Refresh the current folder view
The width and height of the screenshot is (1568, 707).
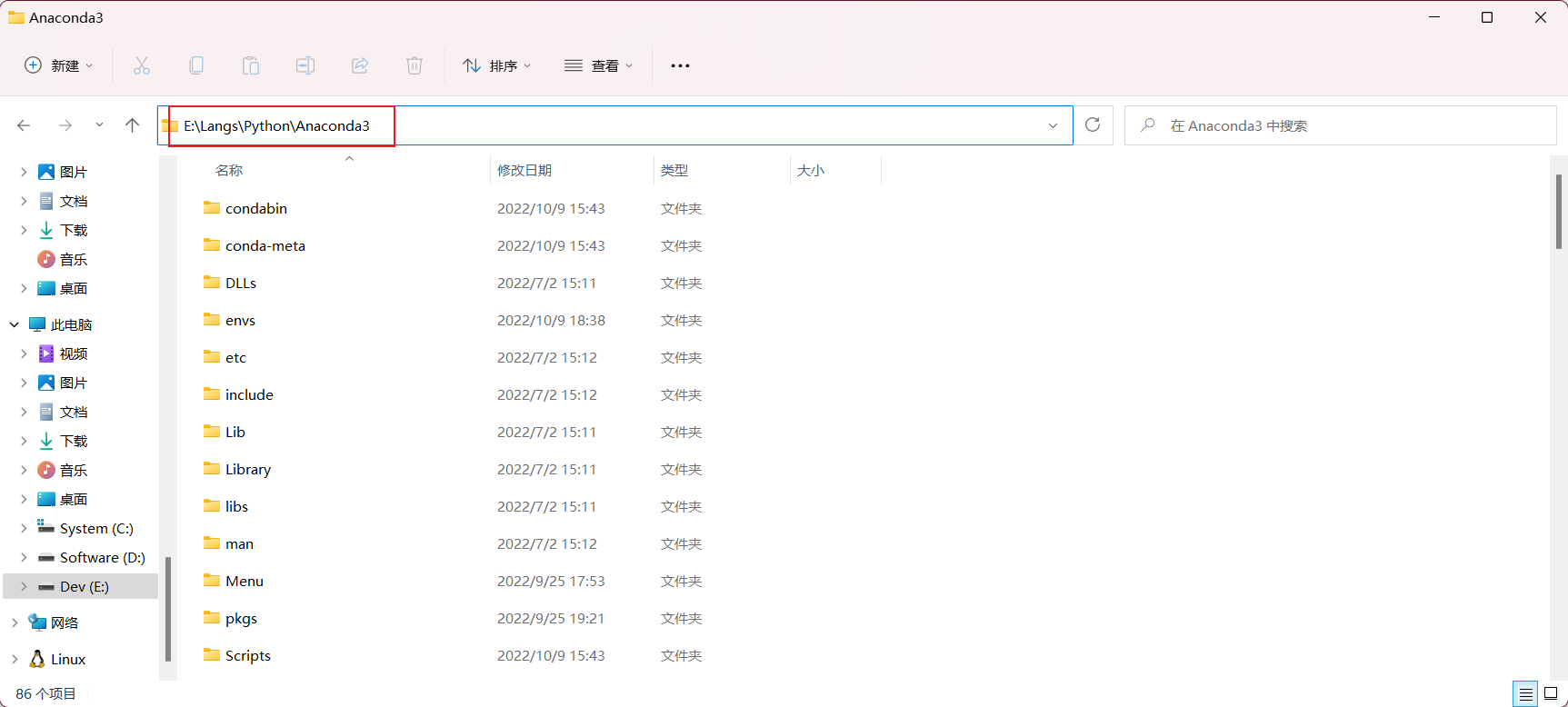1093,124
